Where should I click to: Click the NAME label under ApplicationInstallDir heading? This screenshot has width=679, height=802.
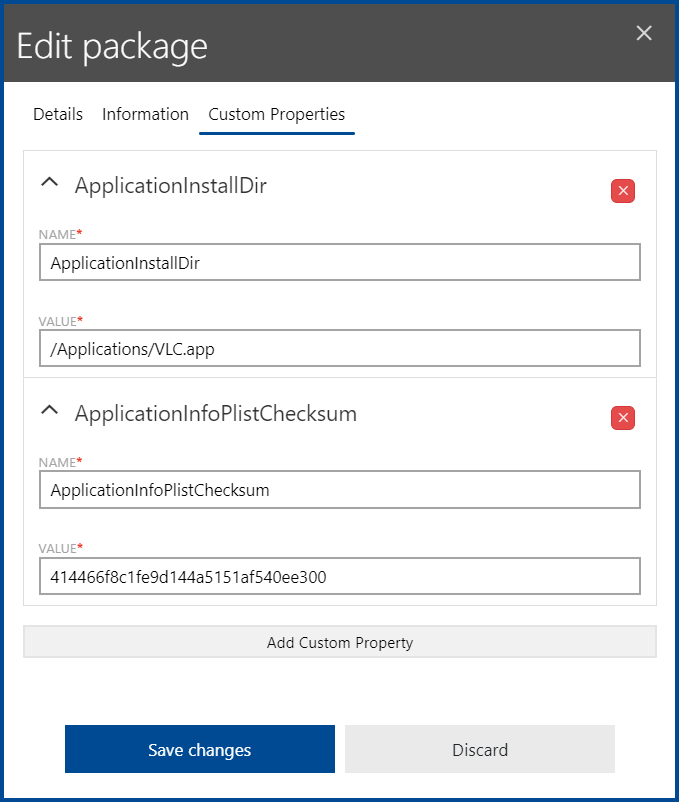coord(59,234)
